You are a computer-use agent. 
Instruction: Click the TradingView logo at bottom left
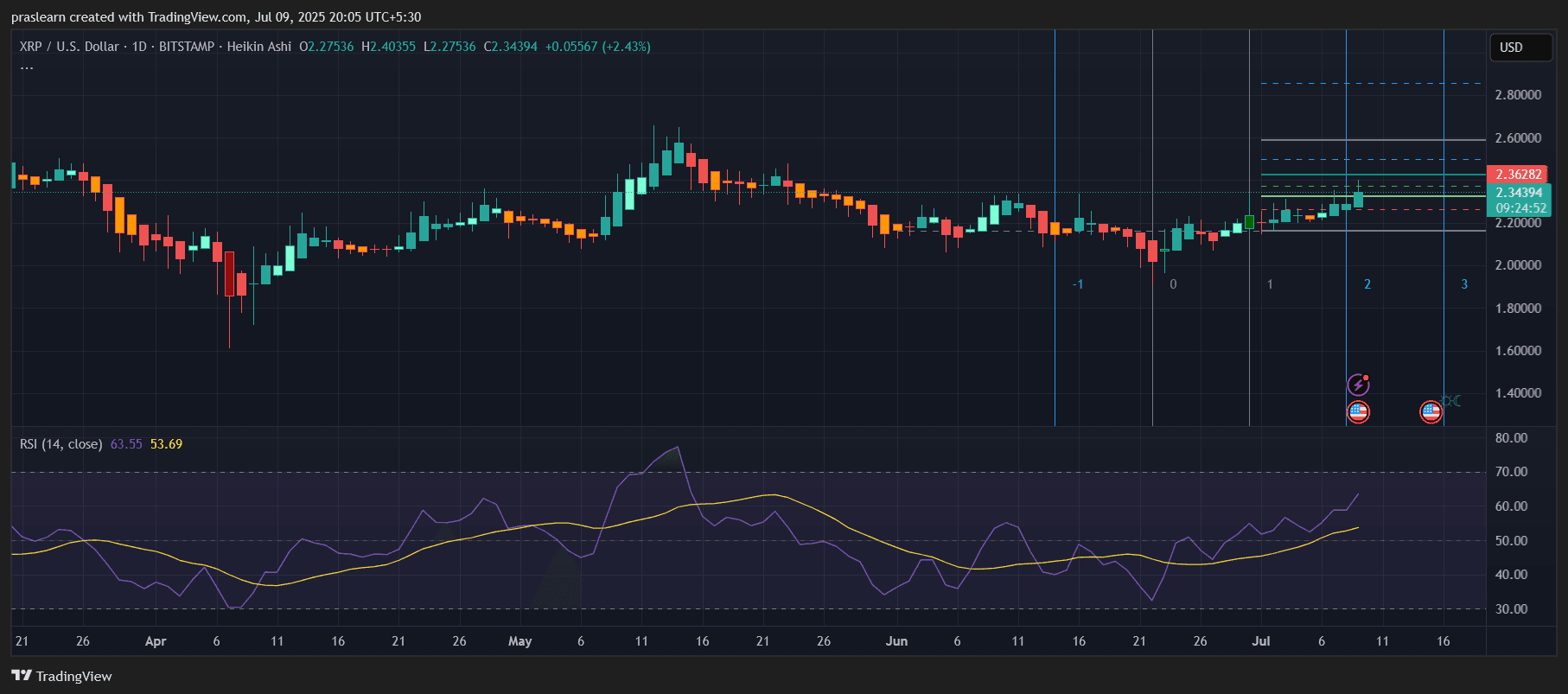tap(61, 676)
